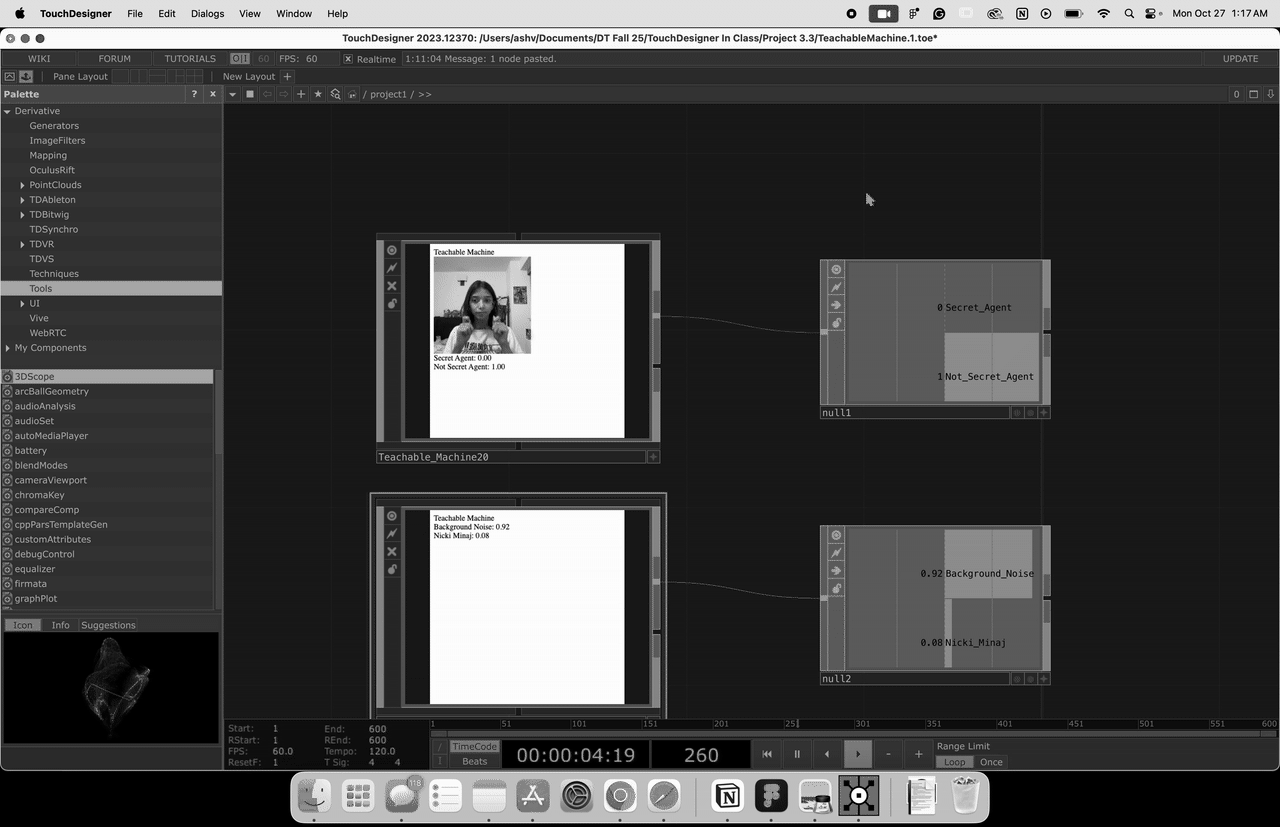Click the plus icon in path bar
This screenshot has height=827, width=1280.
[301, 94]
